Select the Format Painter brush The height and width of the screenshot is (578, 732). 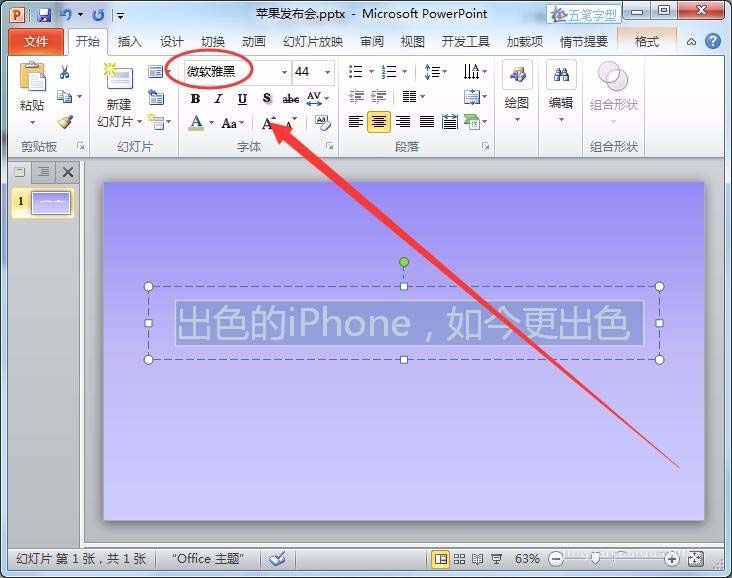(x=65, y=122)
